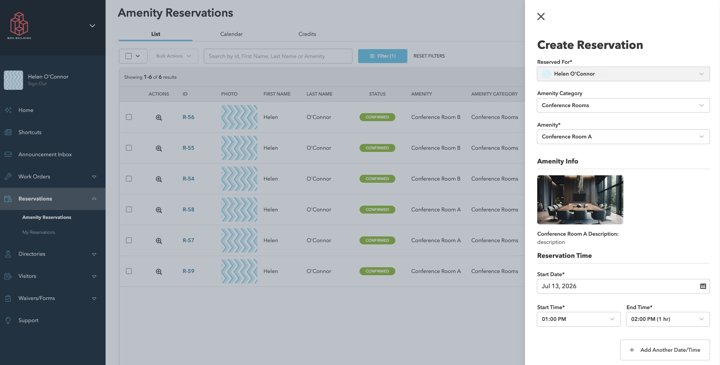This screenshot has width=720, height=365.
Task: Expand the Directories menu chevron
Action: point(94,254)
